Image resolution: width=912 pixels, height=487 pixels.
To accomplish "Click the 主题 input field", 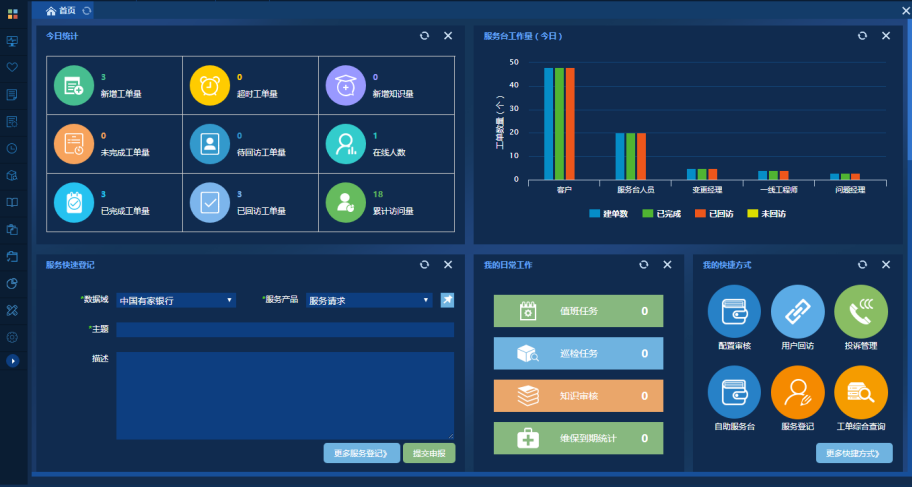I will point(285,329).
